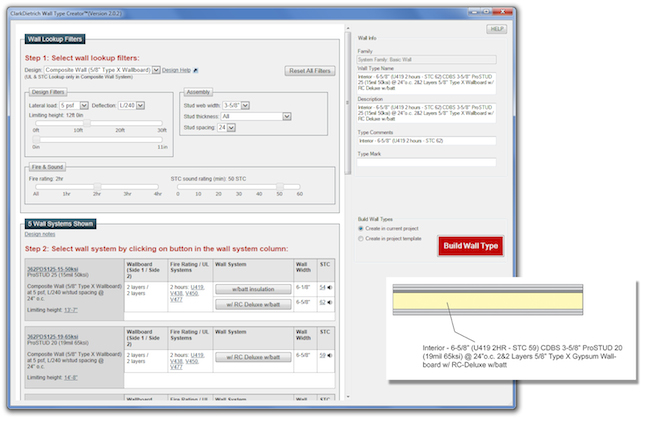
Task: Click the STC sound rating slider handle
Action: tap(280, 185)
